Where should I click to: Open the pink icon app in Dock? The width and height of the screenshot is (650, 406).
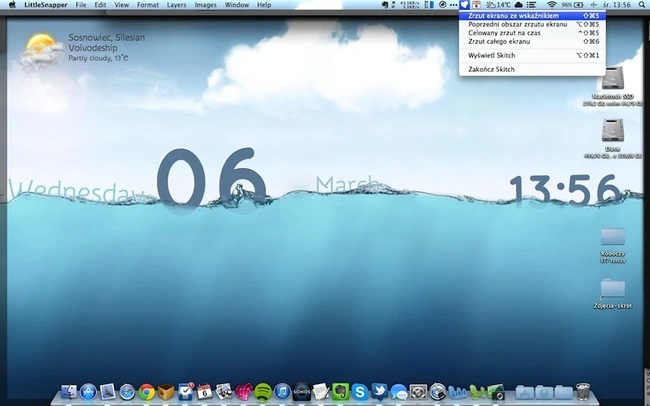tap(244, 391)
